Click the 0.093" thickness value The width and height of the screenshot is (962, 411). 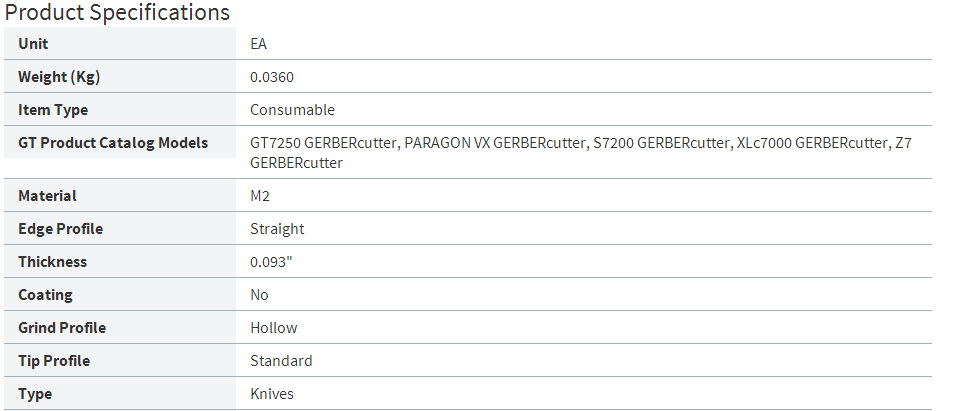pos(271,262)
